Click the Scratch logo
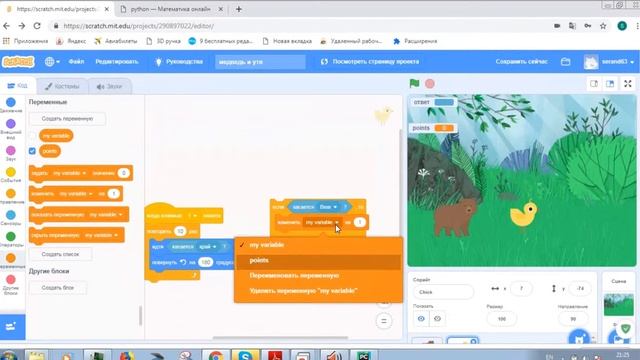640x360 pixels. click(x=18, y=62)
